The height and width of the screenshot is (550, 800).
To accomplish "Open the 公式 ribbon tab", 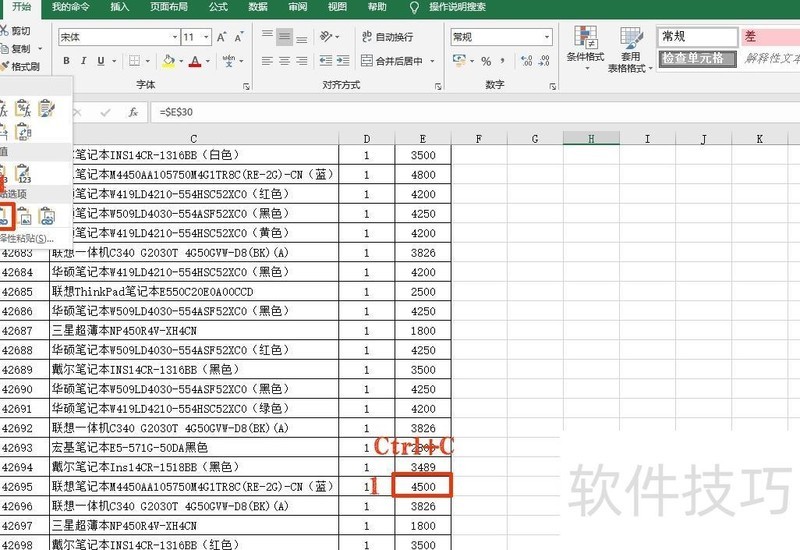I will click(x=218, y=7).
